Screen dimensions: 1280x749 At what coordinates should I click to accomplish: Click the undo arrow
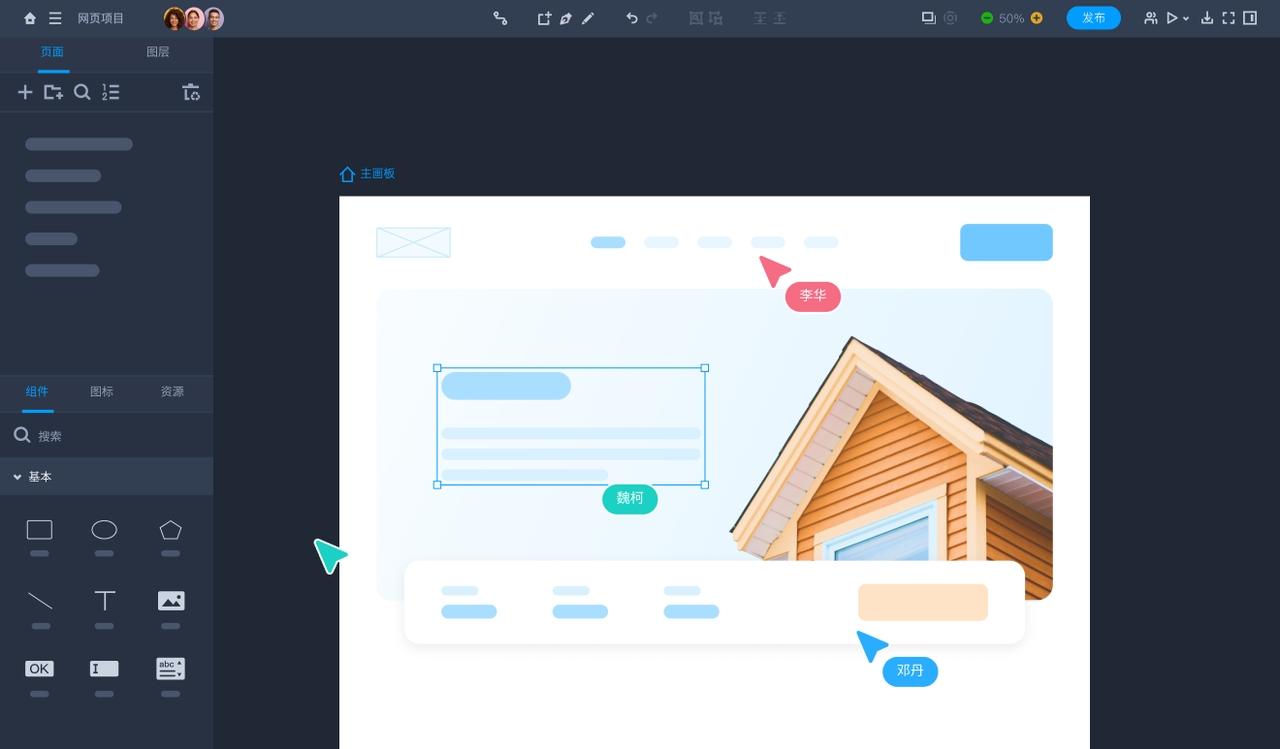631,18
